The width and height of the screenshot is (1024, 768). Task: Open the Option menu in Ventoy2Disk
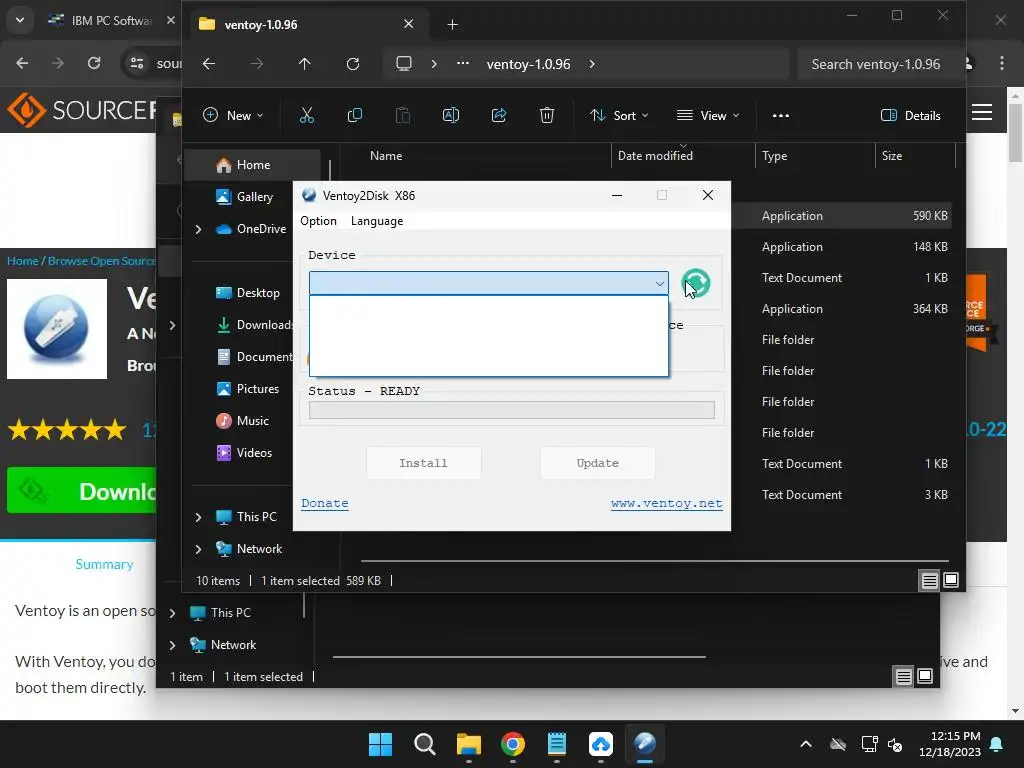tap(318, 221)
